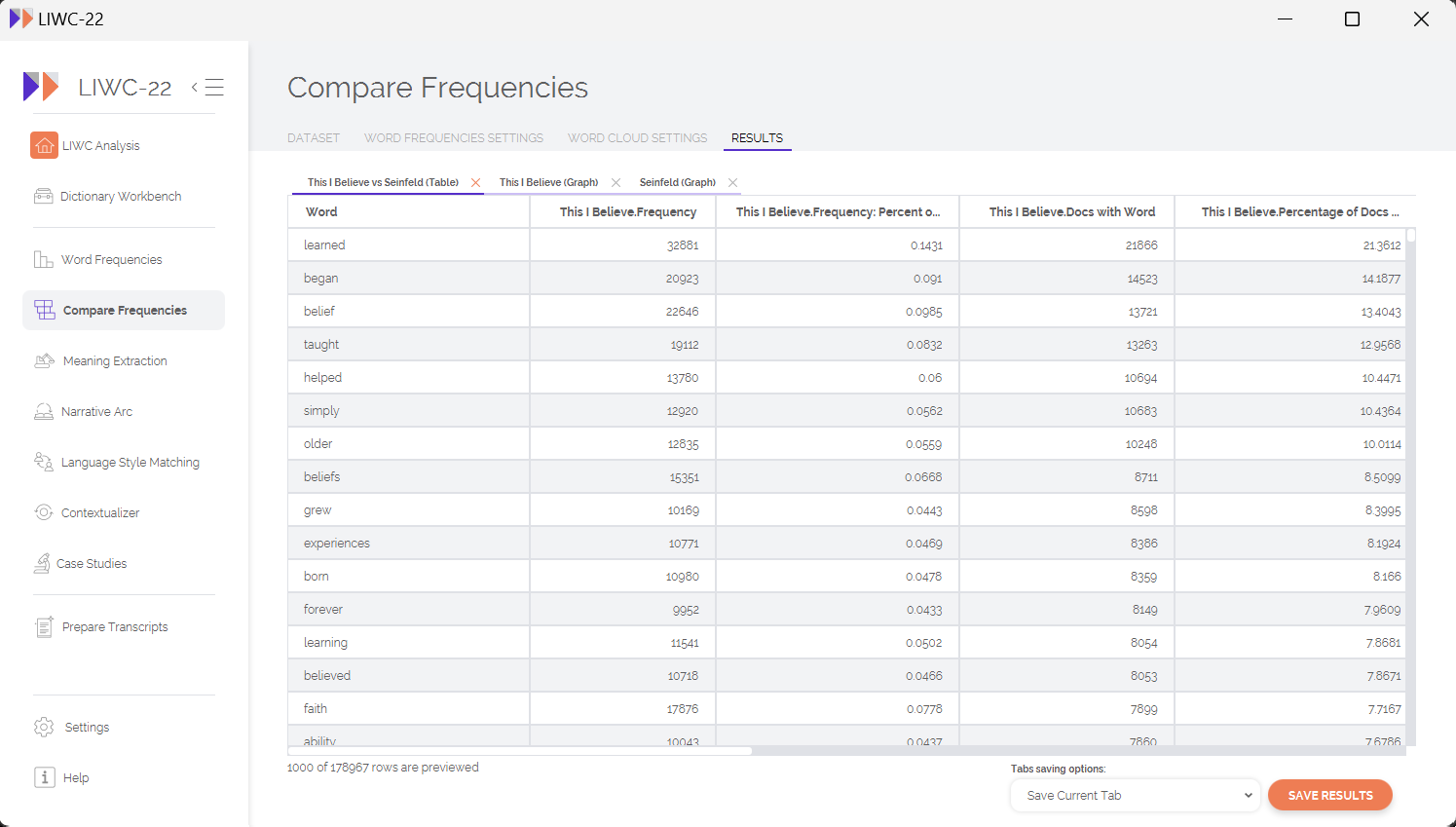Open LIWC Analysis home icon
The image size is (1456, 827).
(x=44, y=145)
